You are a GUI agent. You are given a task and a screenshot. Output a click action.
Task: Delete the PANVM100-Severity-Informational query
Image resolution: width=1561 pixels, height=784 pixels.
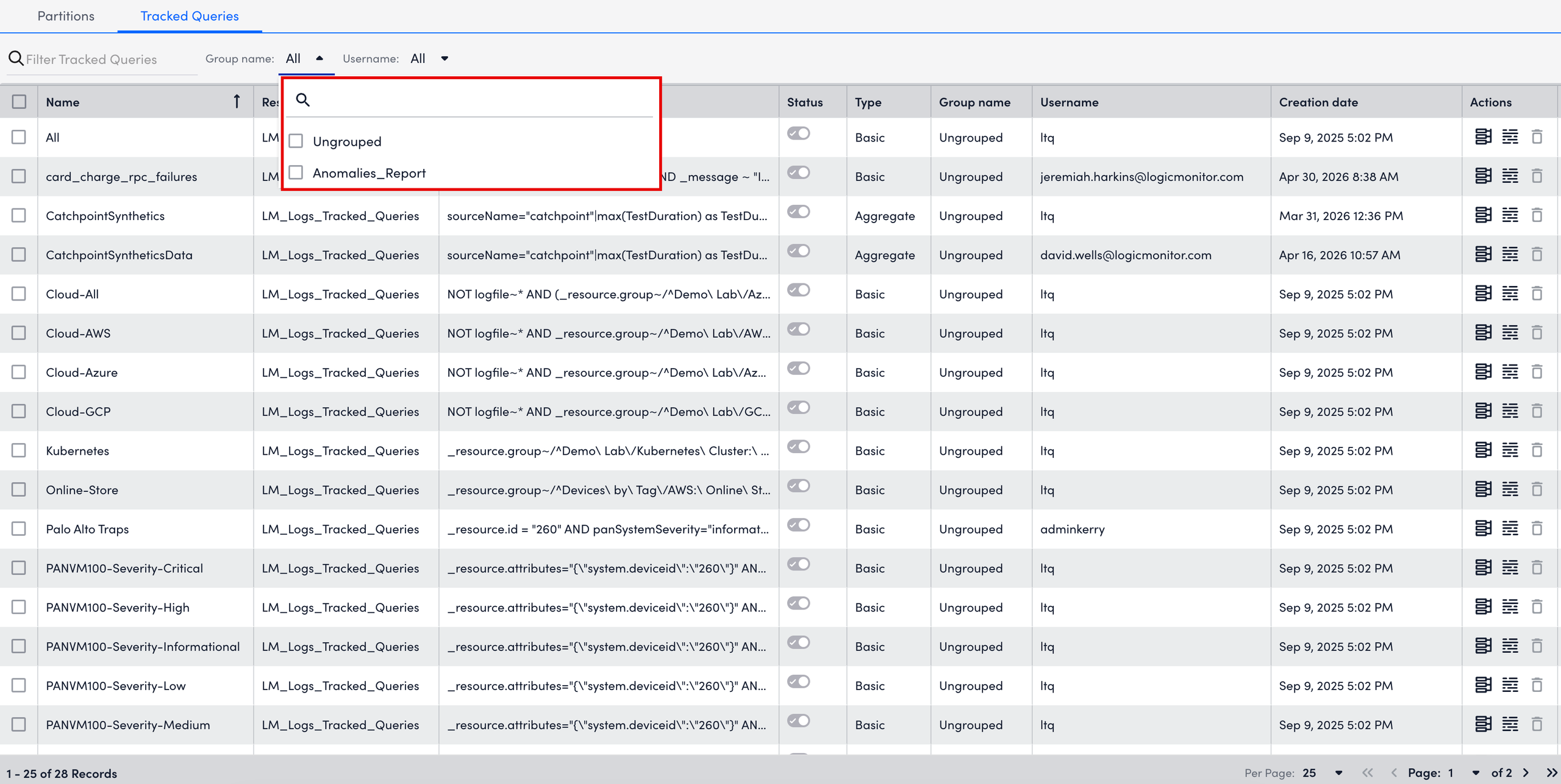1537,646
